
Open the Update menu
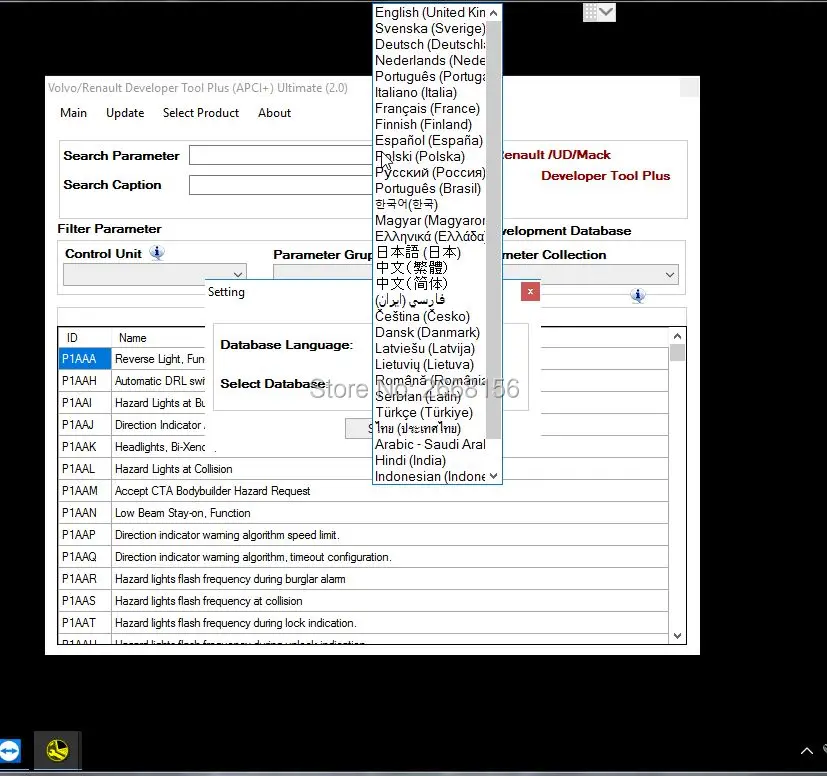tap(125, 113)
